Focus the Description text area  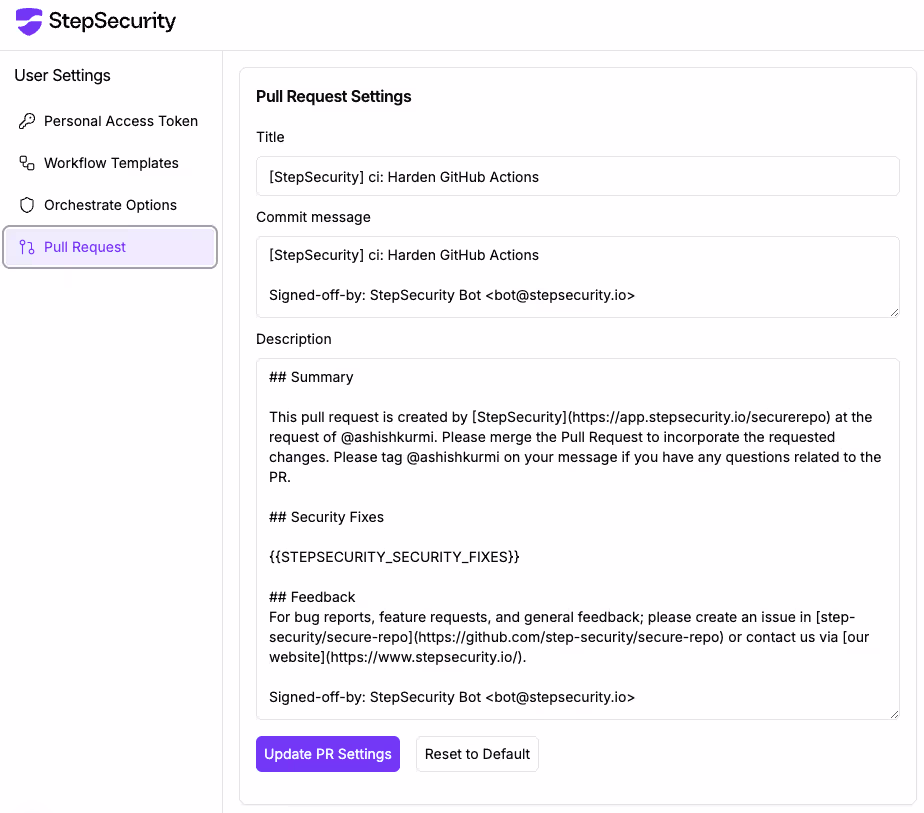click(x=578, y=539)
